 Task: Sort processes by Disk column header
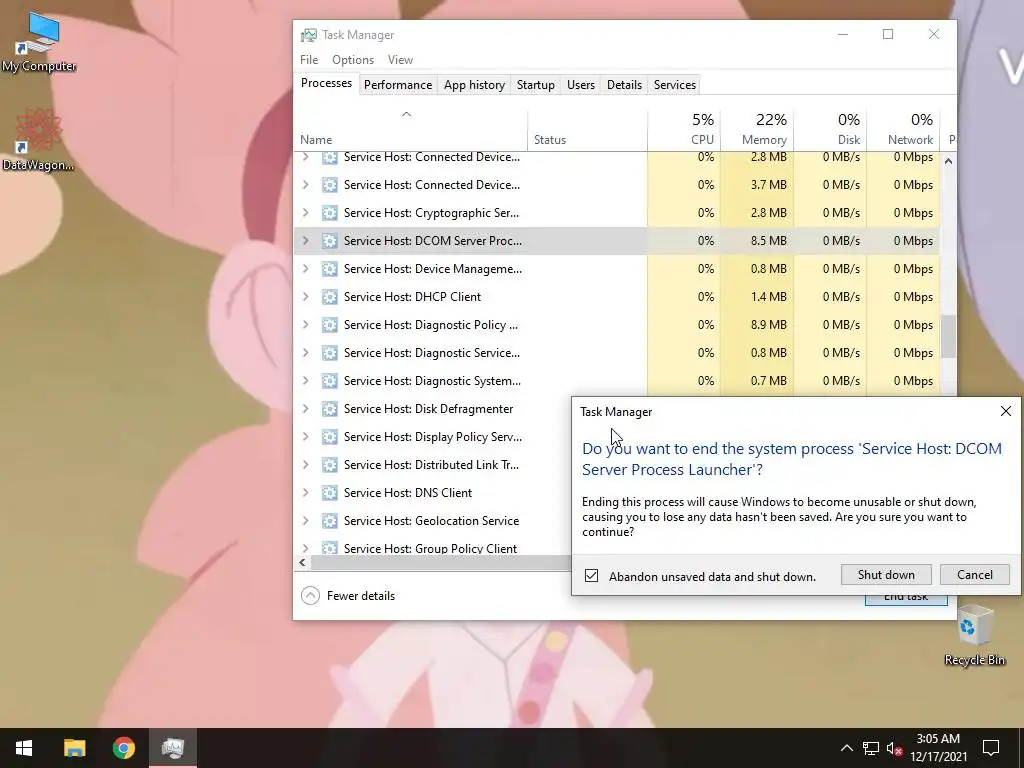830,130
